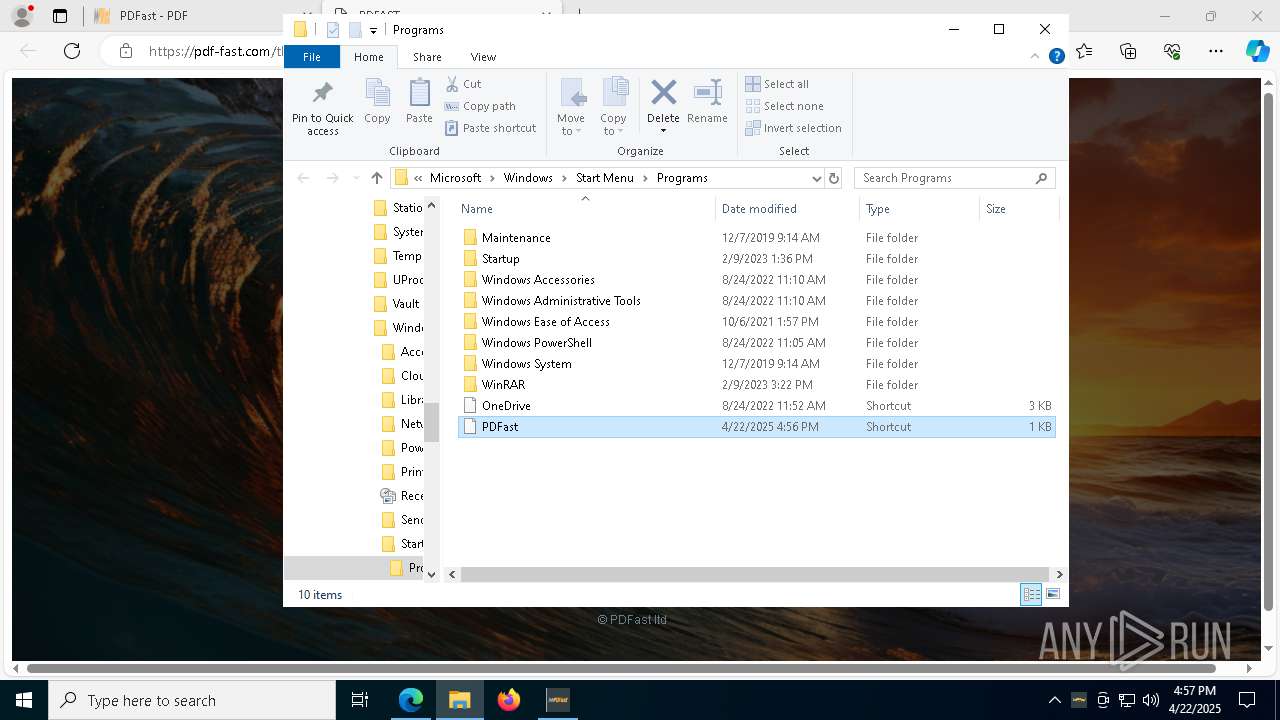Click Paste shortcut in ribbon

pos(491,128)
